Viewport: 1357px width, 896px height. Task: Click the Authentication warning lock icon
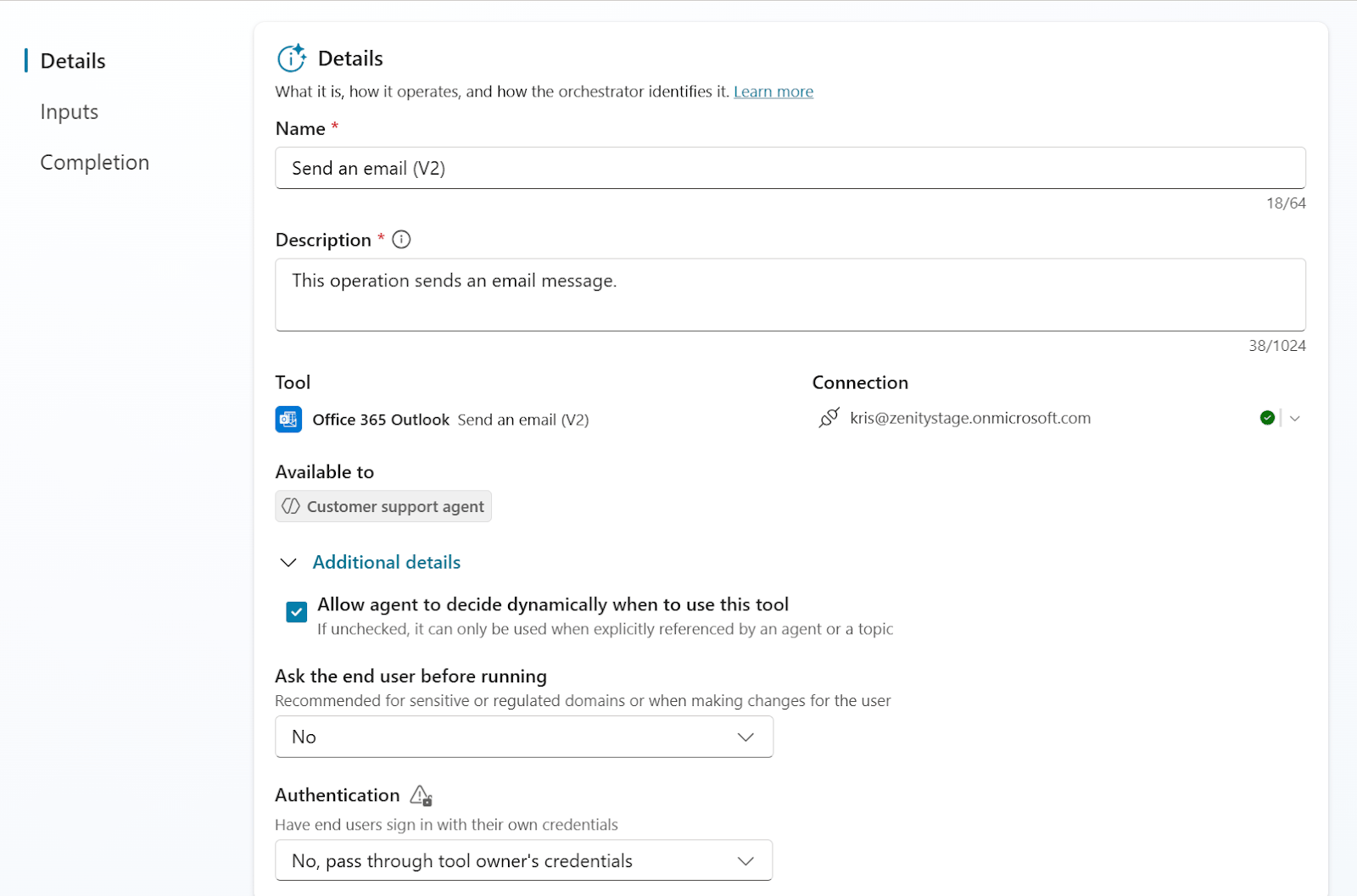422,795
